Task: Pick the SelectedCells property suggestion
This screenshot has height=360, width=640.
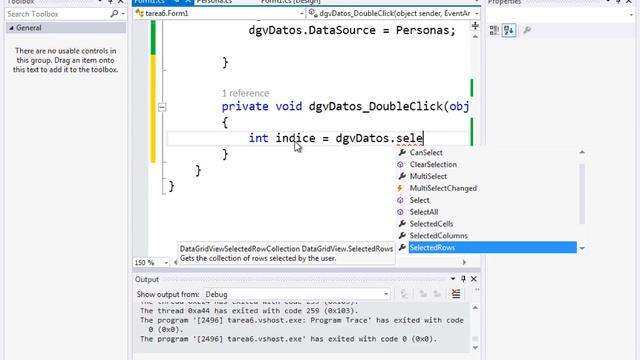Action: coord(431,224)
